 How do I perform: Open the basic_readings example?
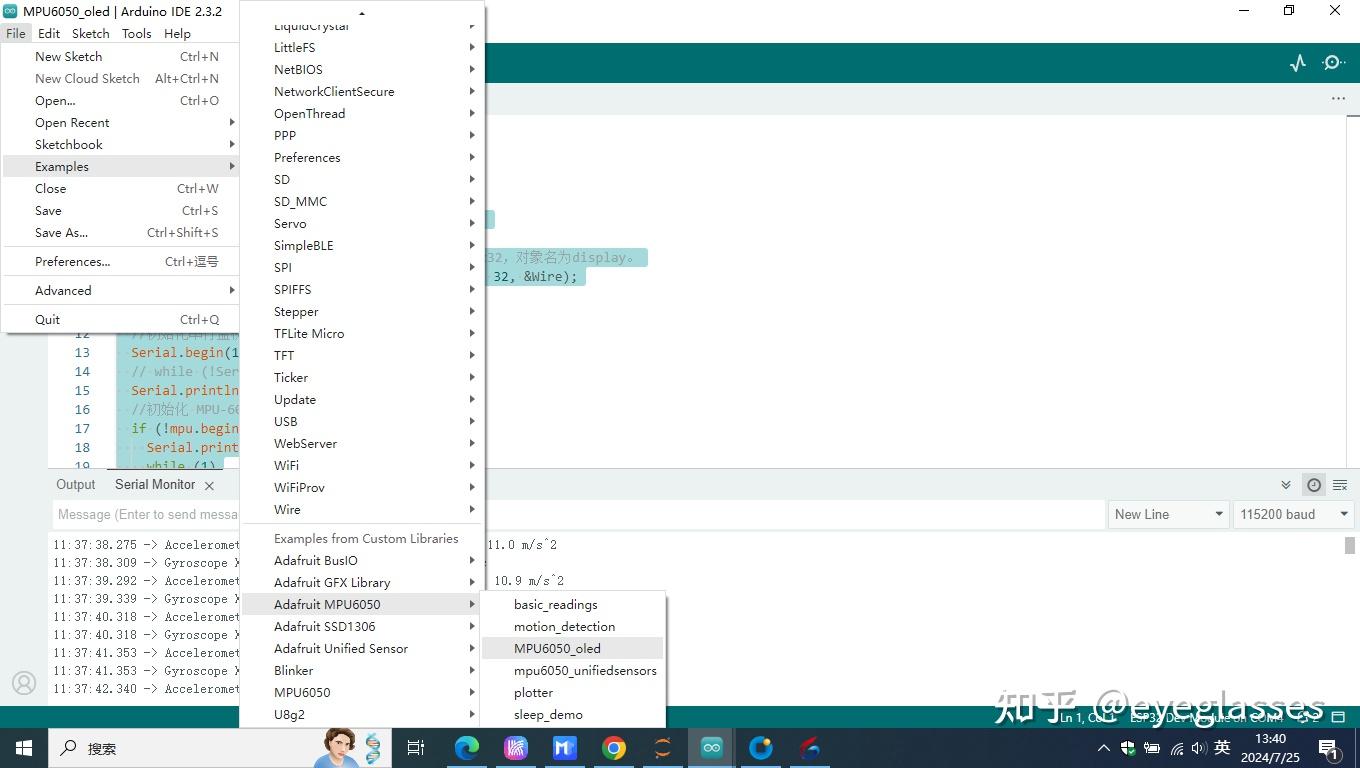tap(572, 604)
